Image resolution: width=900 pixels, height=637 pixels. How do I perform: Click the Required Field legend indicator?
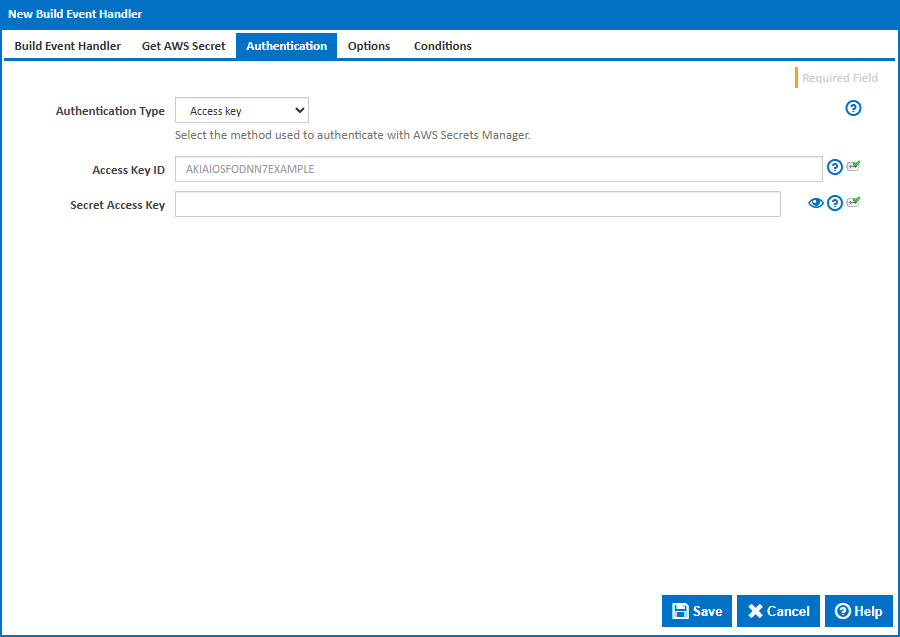point(838,78)
